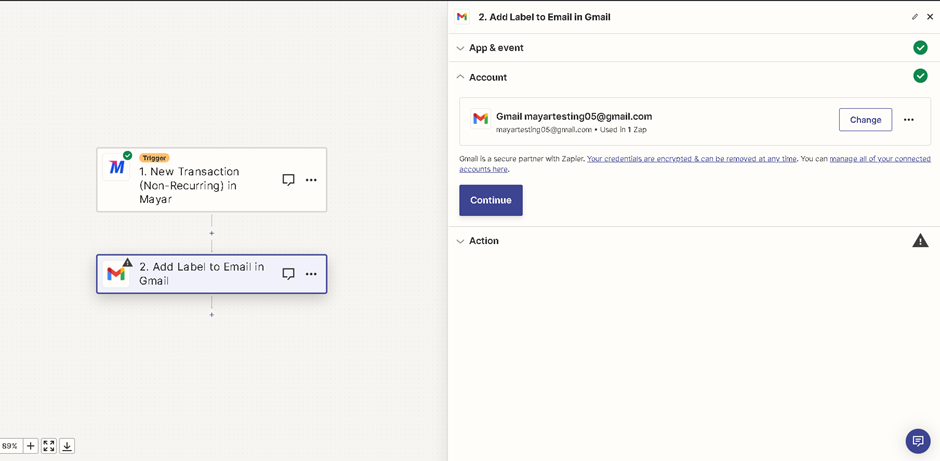Click the Gmail icon in the account box
Viewport: 940px width, 461px height.
tap(480, 119)
